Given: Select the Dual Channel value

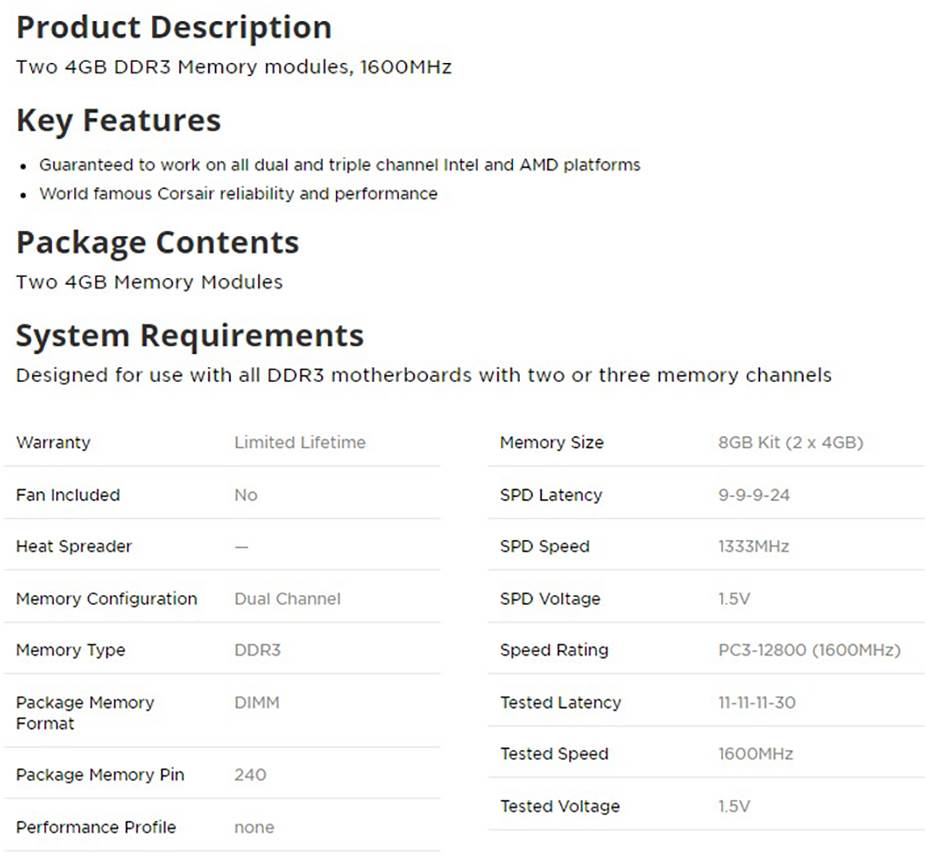Looking at the screenshot, I should [x=287, y=599].
